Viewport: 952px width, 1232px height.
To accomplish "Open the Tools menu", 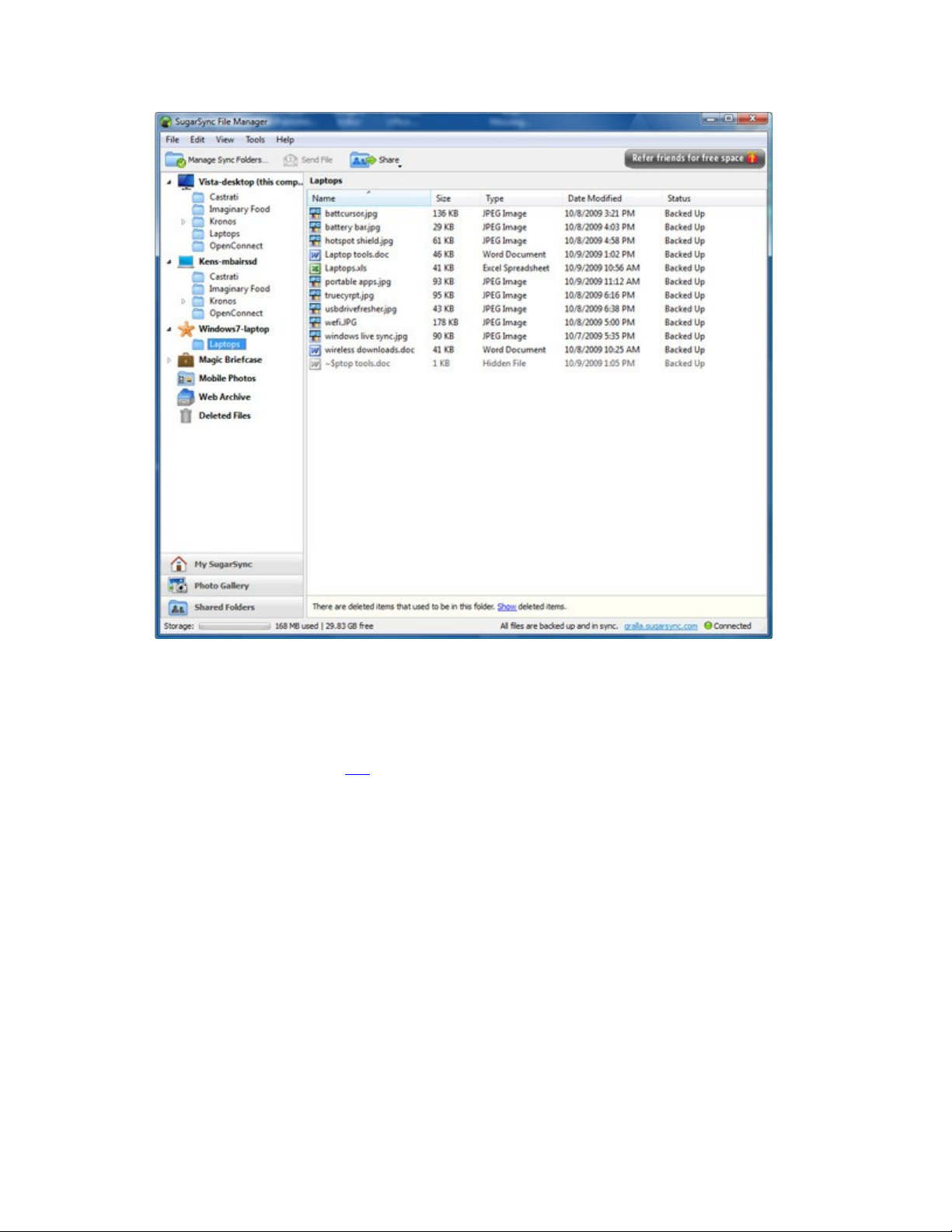I will click(x=255, y=140).
